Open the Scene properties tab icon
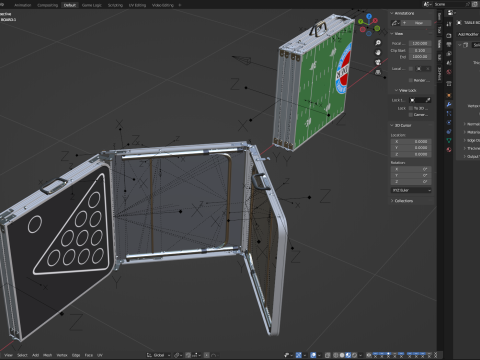480x360 pixels. (449, 63)
